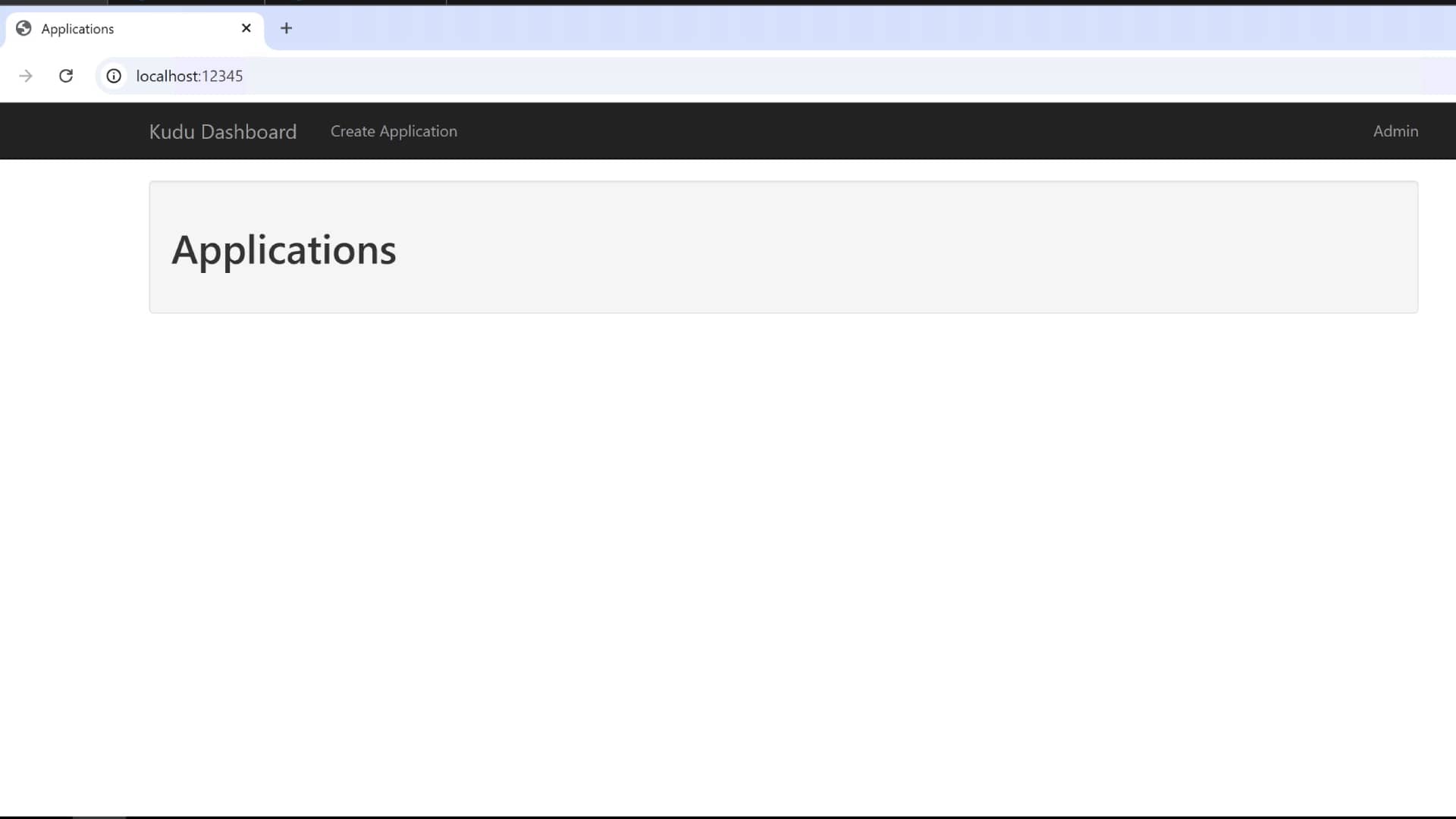
Task: Click the word localhost in the address bar
Action: [x=167, y=76]
